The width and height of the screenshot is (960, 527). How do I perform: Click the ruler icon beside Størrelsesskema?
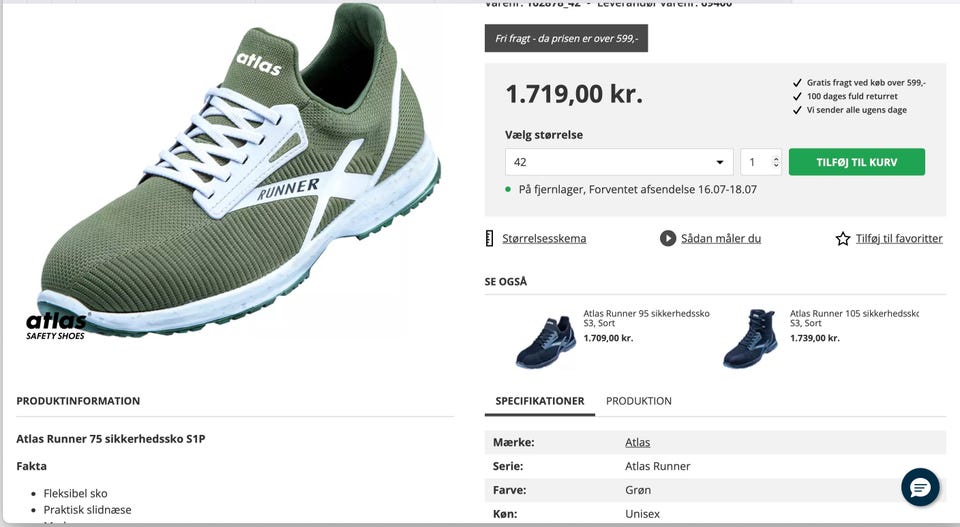[x=489, y=239]
